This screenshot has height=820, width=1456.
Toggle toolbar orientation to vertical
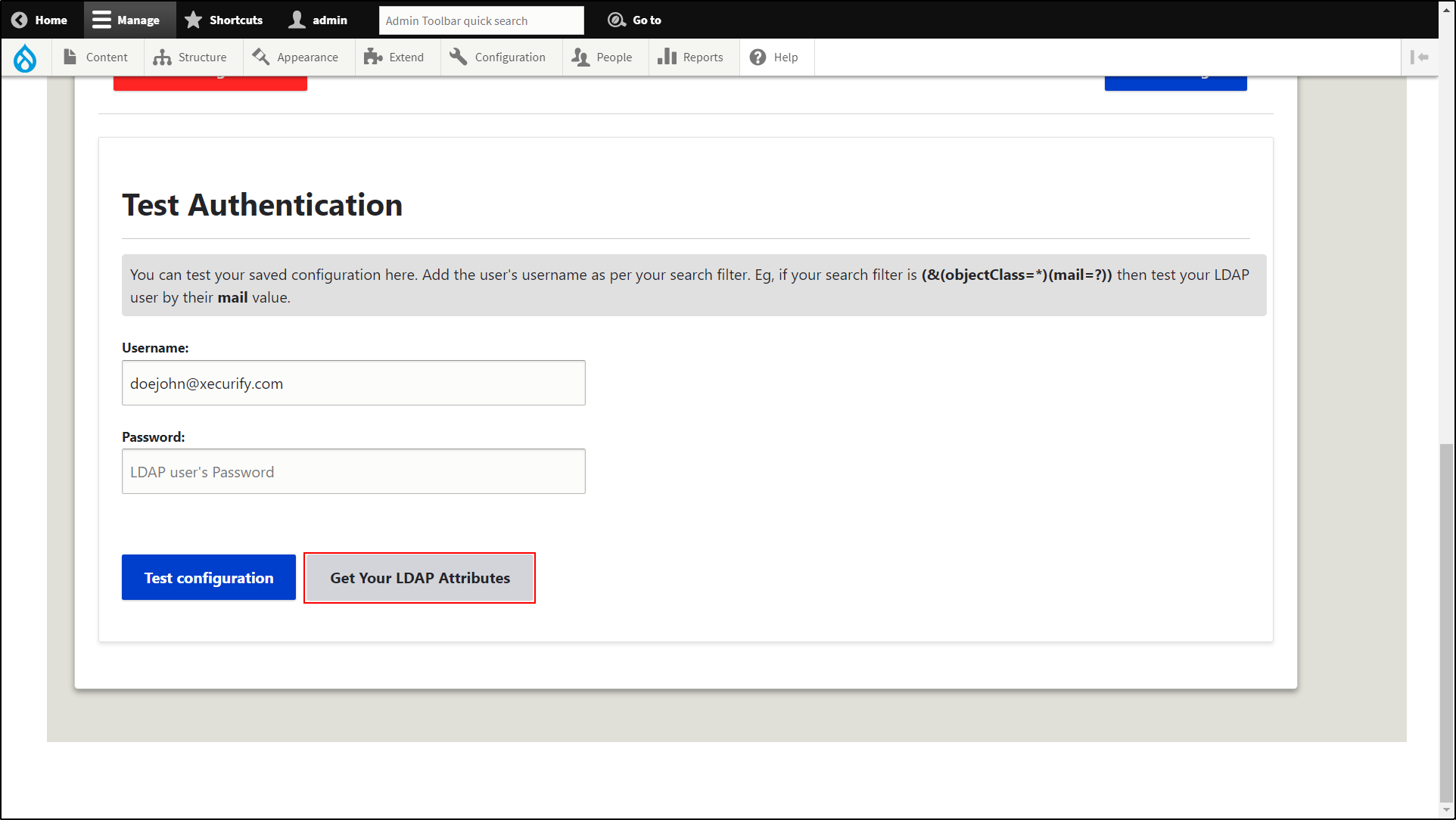1419,57
